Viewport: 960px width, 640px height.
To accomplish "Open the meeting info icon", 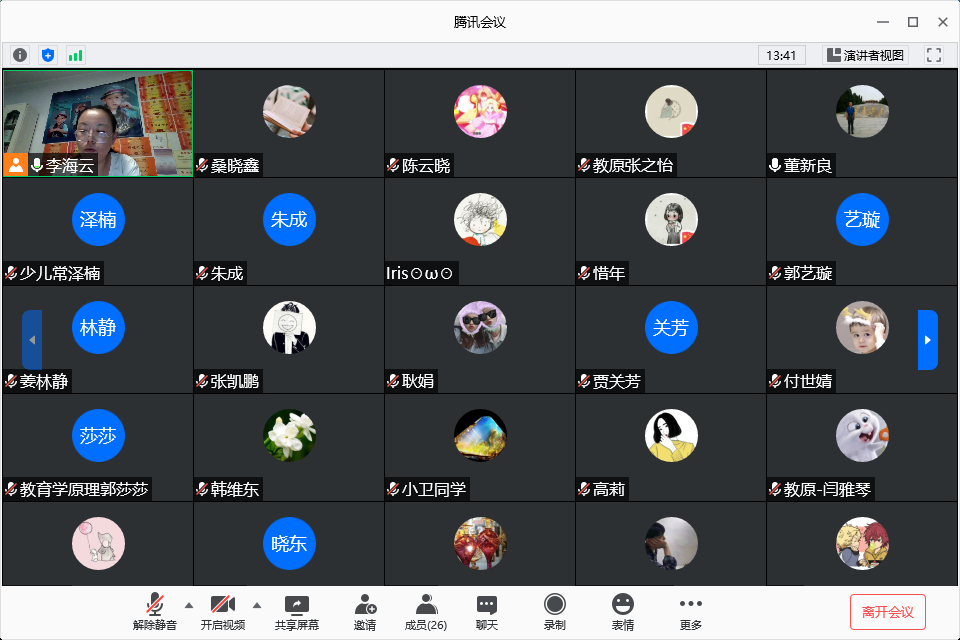I will coord(20,55).
